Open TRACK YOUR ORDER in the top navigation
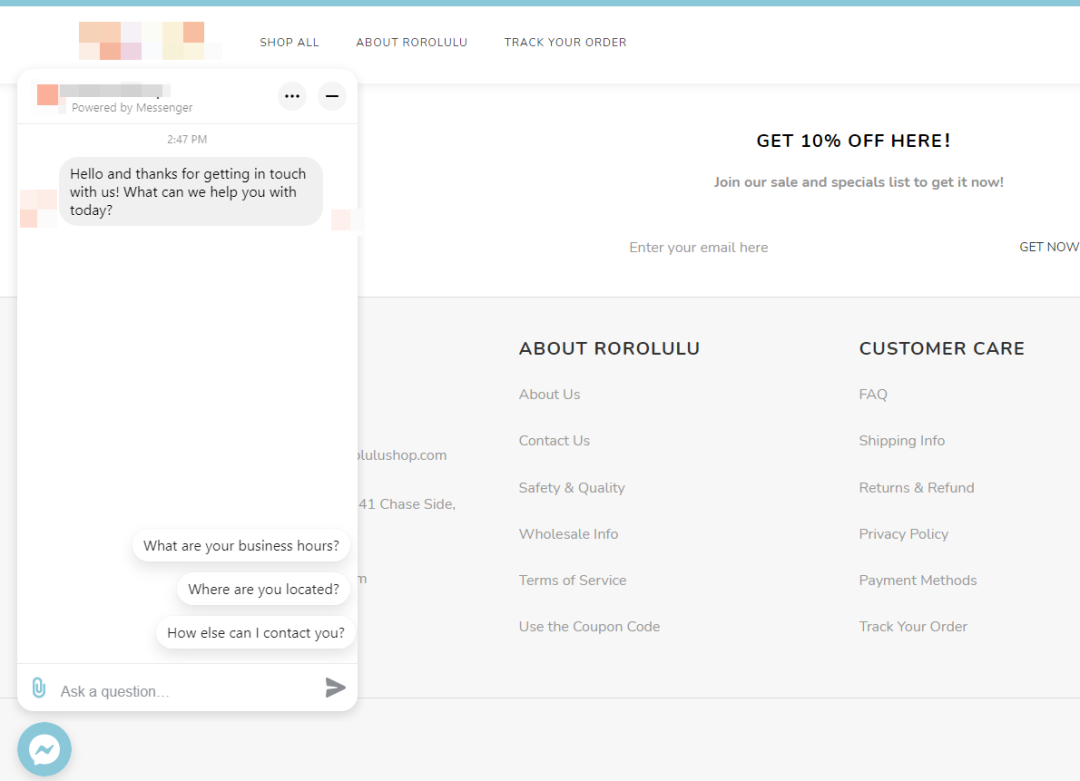1080x781 pixels. pos(565,42)
